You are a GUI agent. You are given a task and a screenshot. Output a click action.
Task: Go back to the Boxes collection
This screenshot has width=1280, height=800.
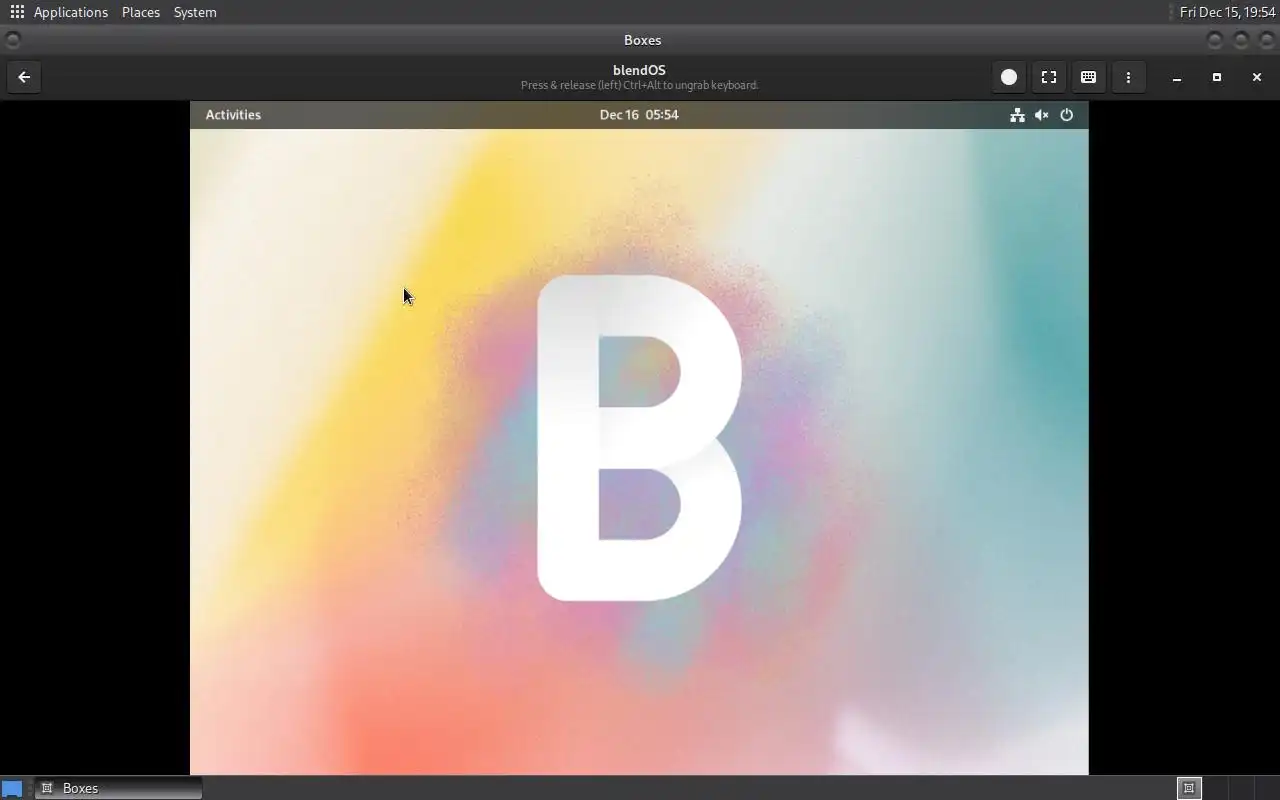[24, 77]
